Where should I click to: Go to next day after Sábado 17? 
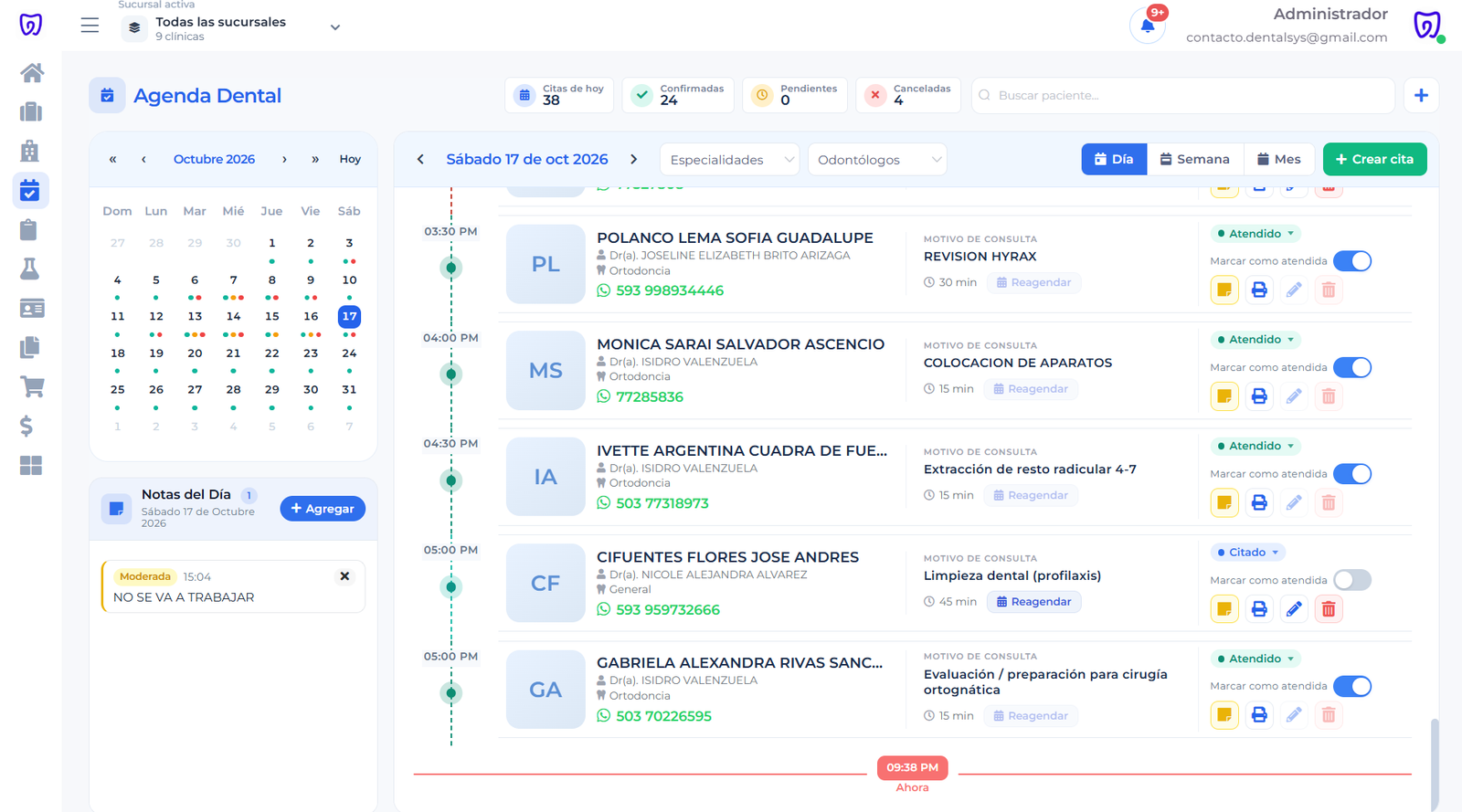[634, 159]
